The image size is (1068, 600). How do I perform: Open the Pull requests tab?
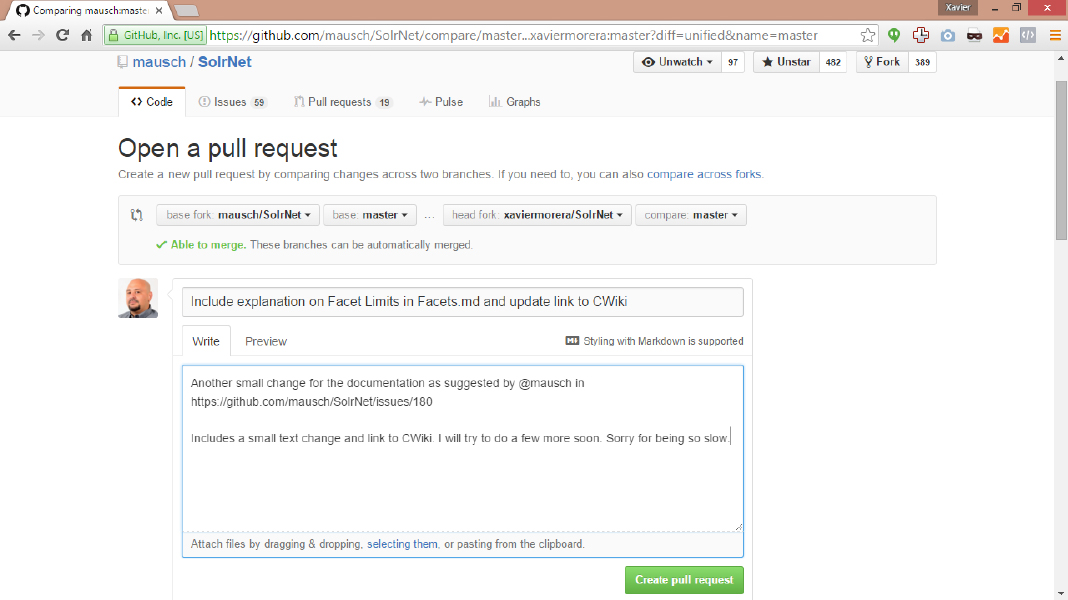(x=343, y=102)
